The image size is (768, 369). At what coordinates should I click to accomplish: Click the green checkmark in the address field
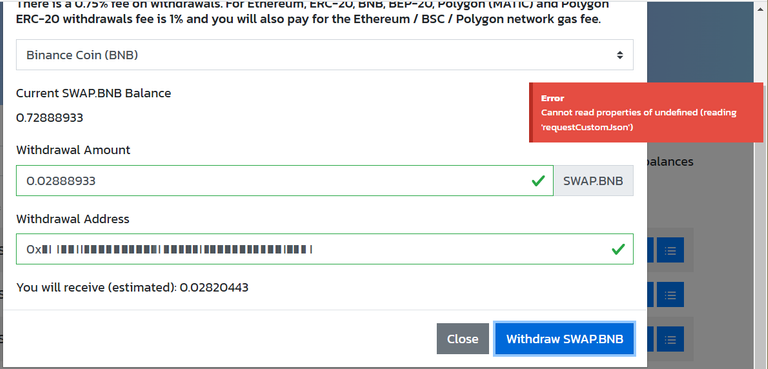click(x=618, y=249)
